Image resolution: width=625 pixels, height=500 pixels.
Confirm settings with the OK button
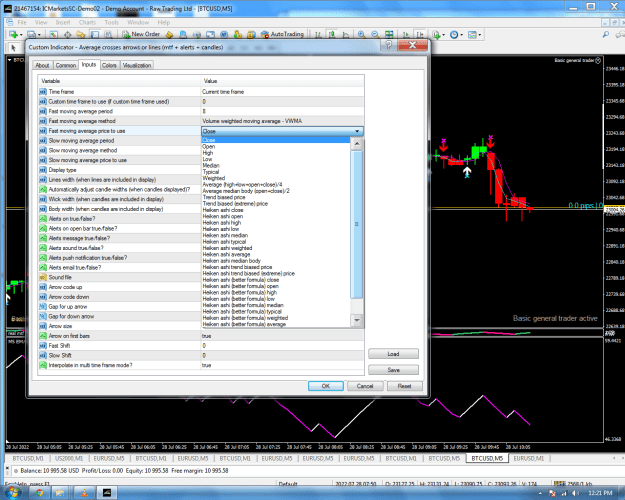pos(326,386)
